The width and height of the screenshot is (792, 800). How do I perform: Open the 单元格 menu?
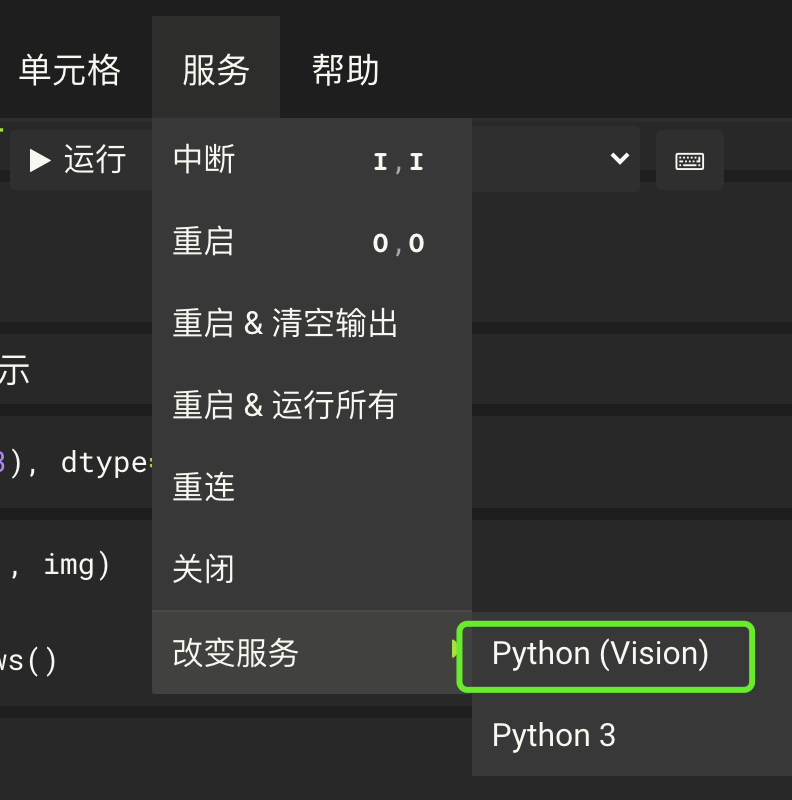(x=70, y=68)
